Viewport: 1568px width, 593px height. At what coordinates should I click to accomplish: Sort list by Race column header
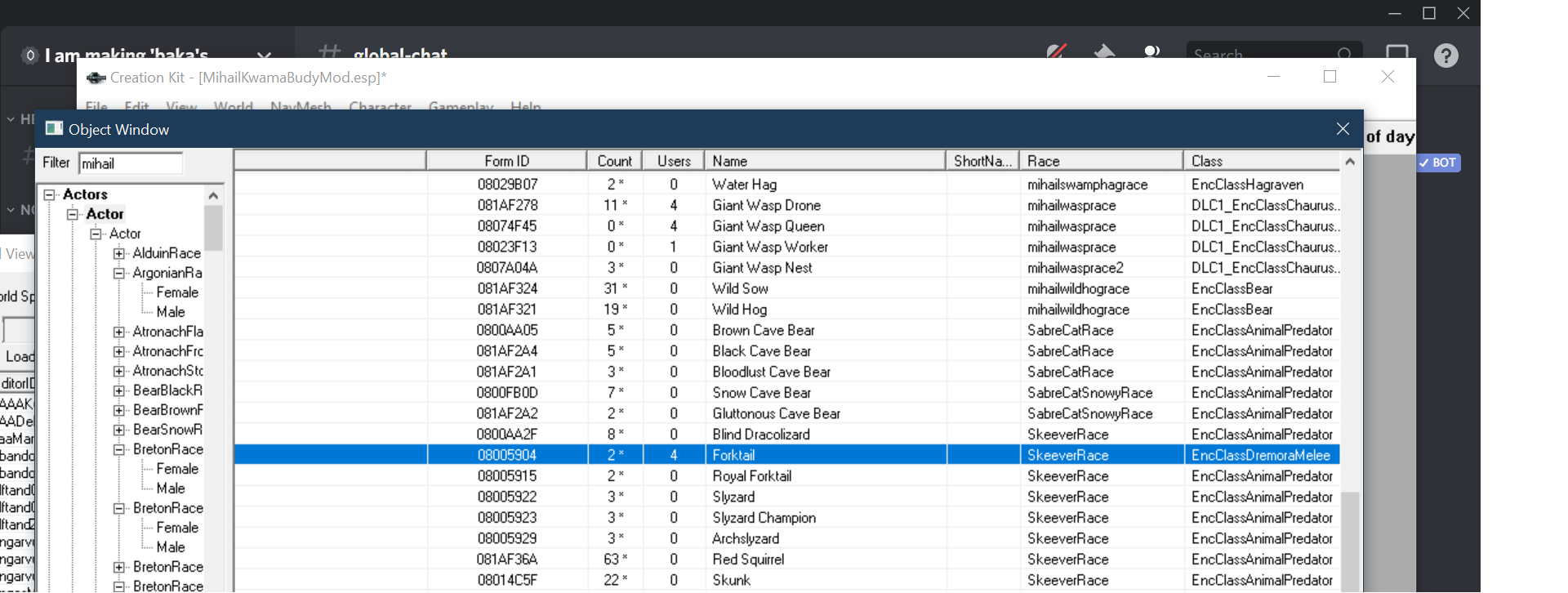1102,161
